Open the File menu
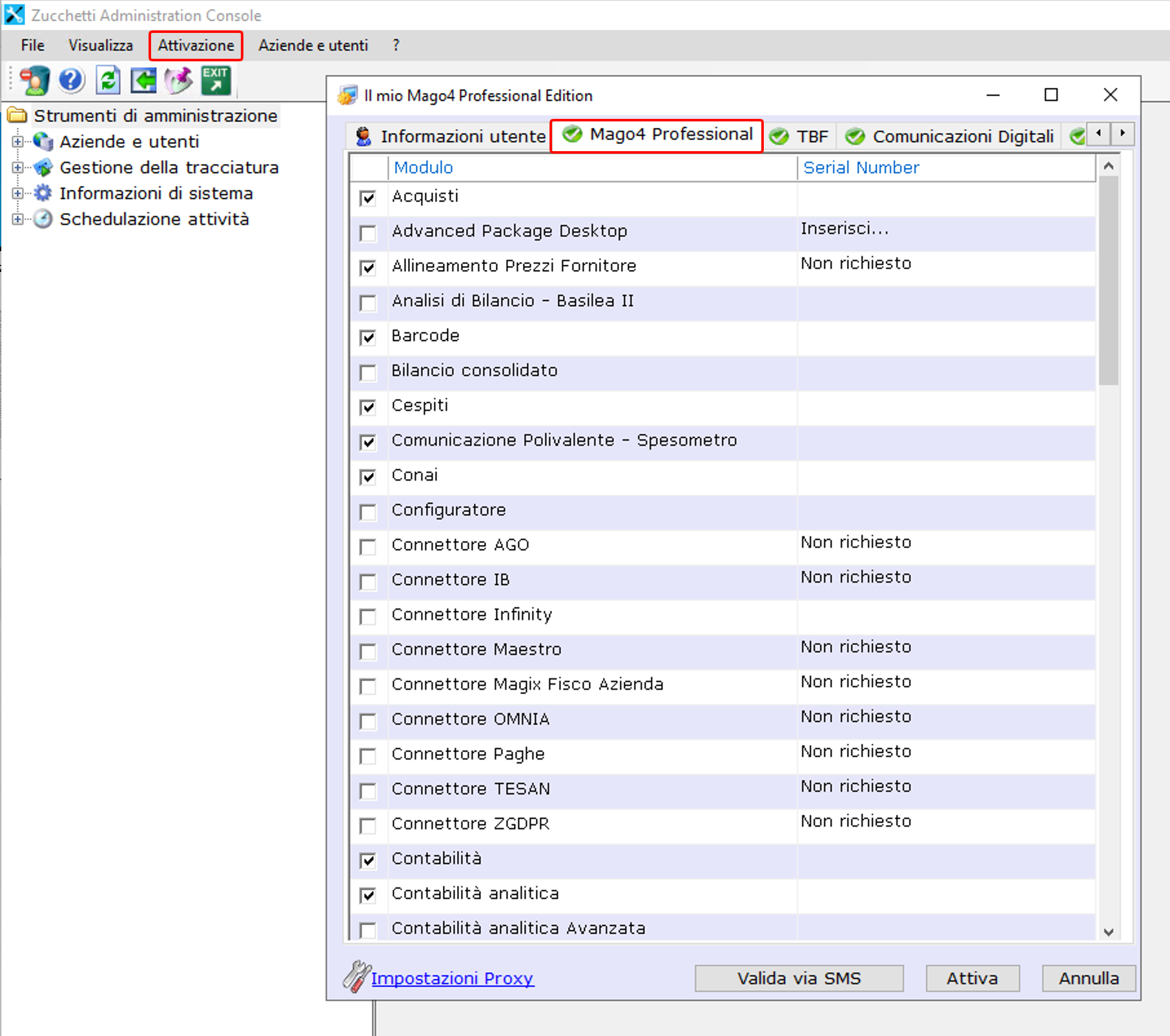1170x1036 pixels. (33, 45)
